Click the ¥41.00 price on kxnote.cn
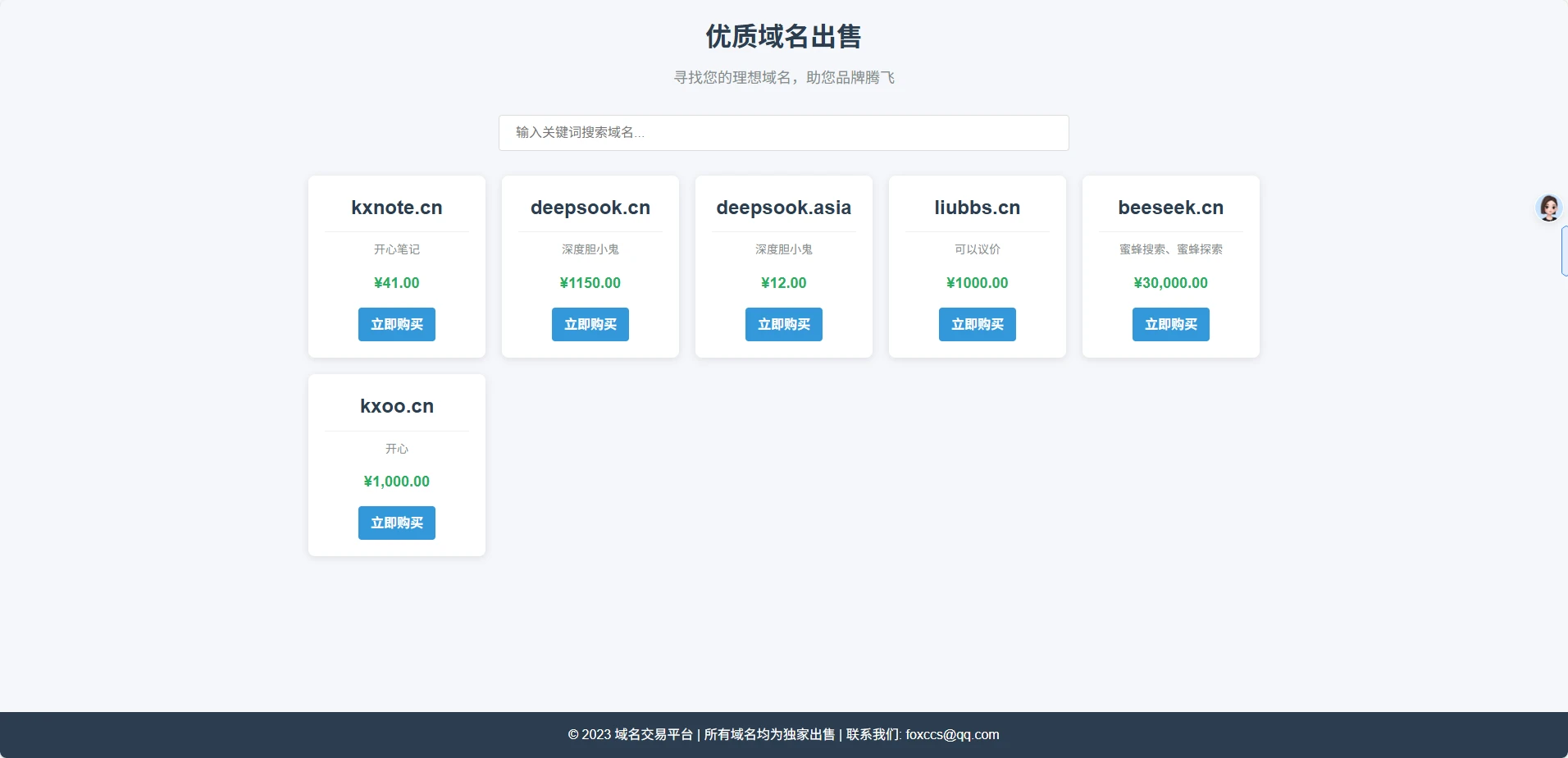This screenshot has width=1568, height=758. [396, 283]
